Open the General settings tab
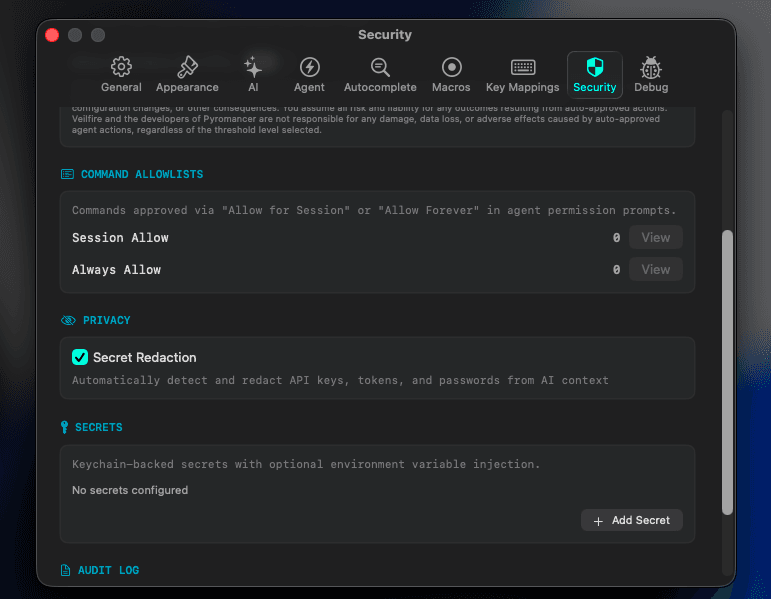 121,75
